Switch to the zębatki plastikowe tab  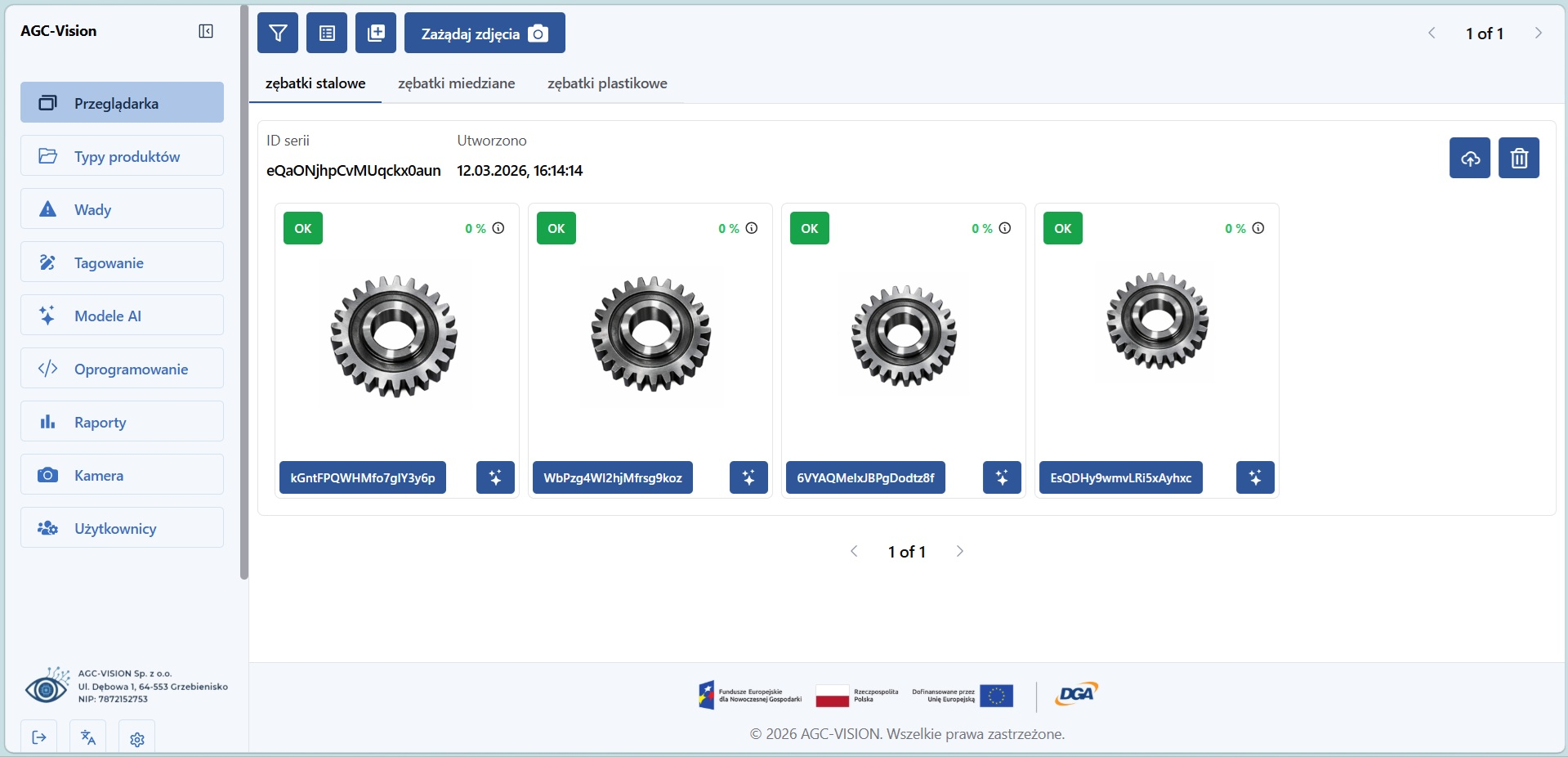click(x=607, y=83)
